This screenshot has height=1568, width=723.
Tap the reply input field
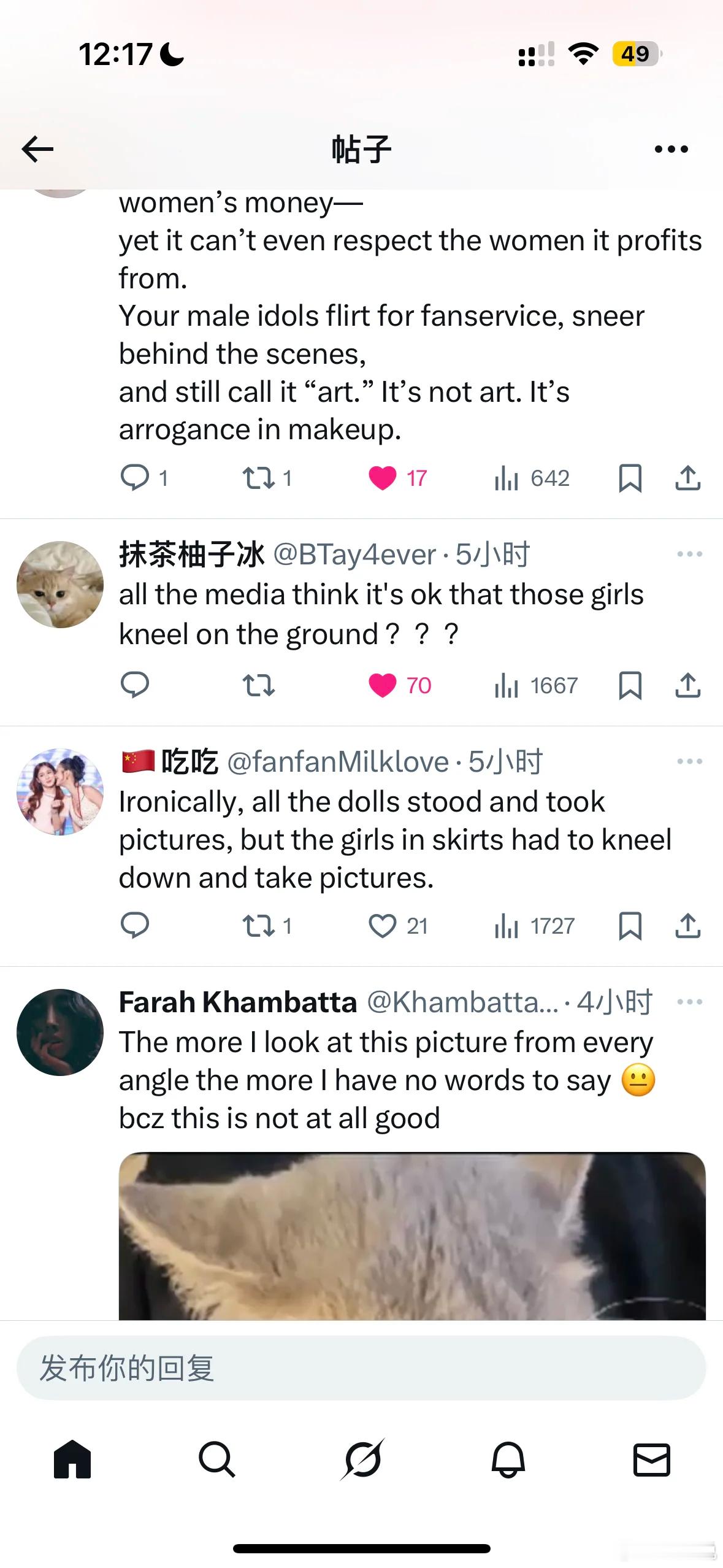361,1368
